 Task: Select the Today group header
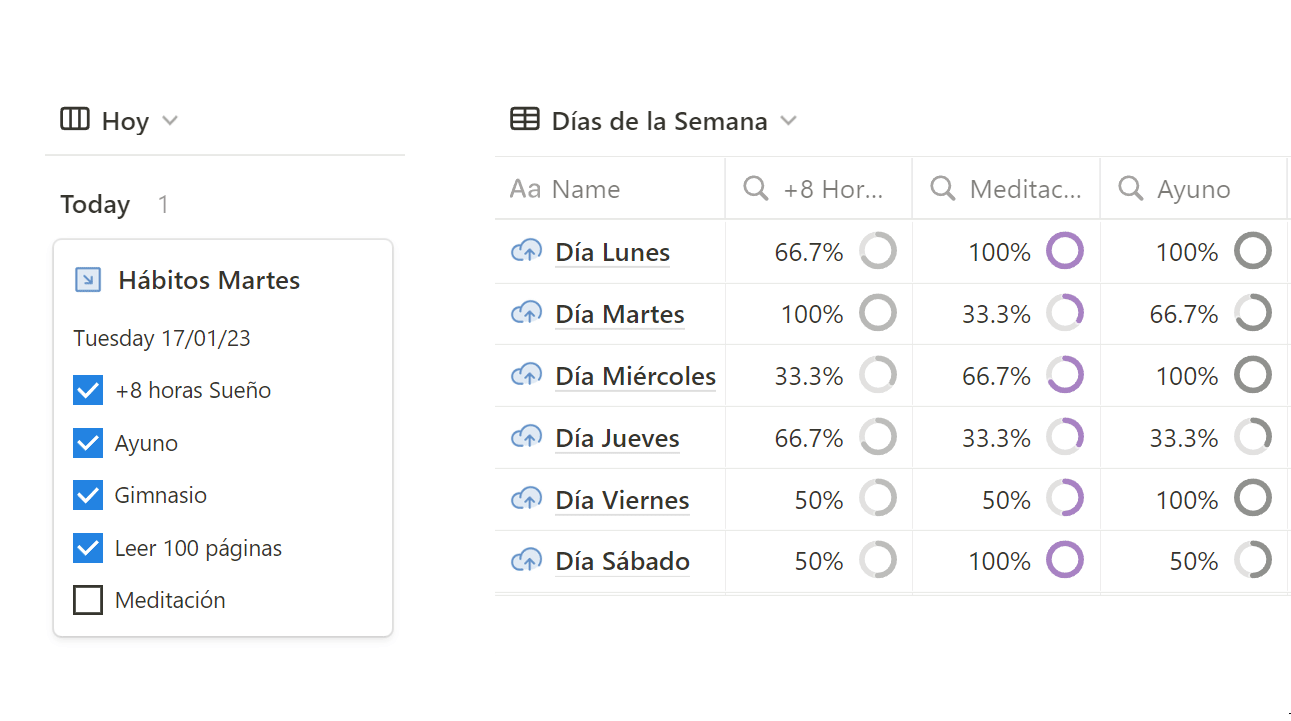[95, 205]
